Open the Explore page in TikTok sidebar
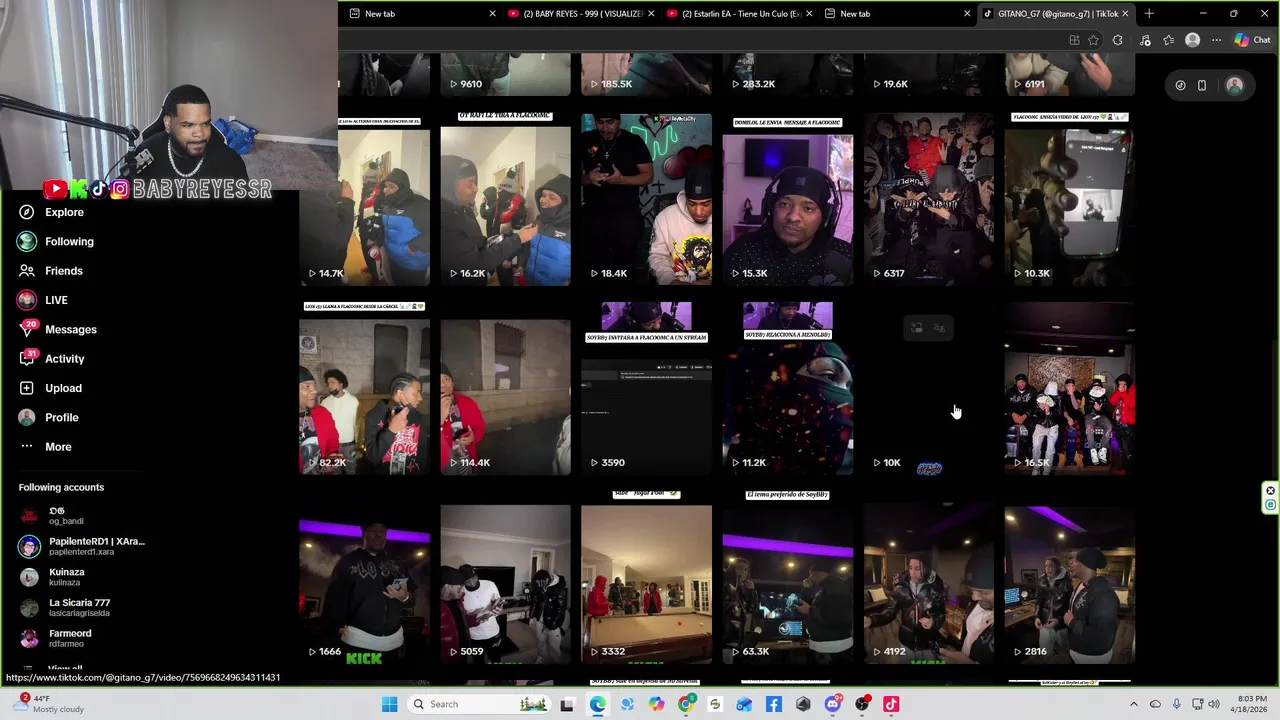Image resolution: width=1280 pixels, height=720 pixels. click(x=52, y=212)
